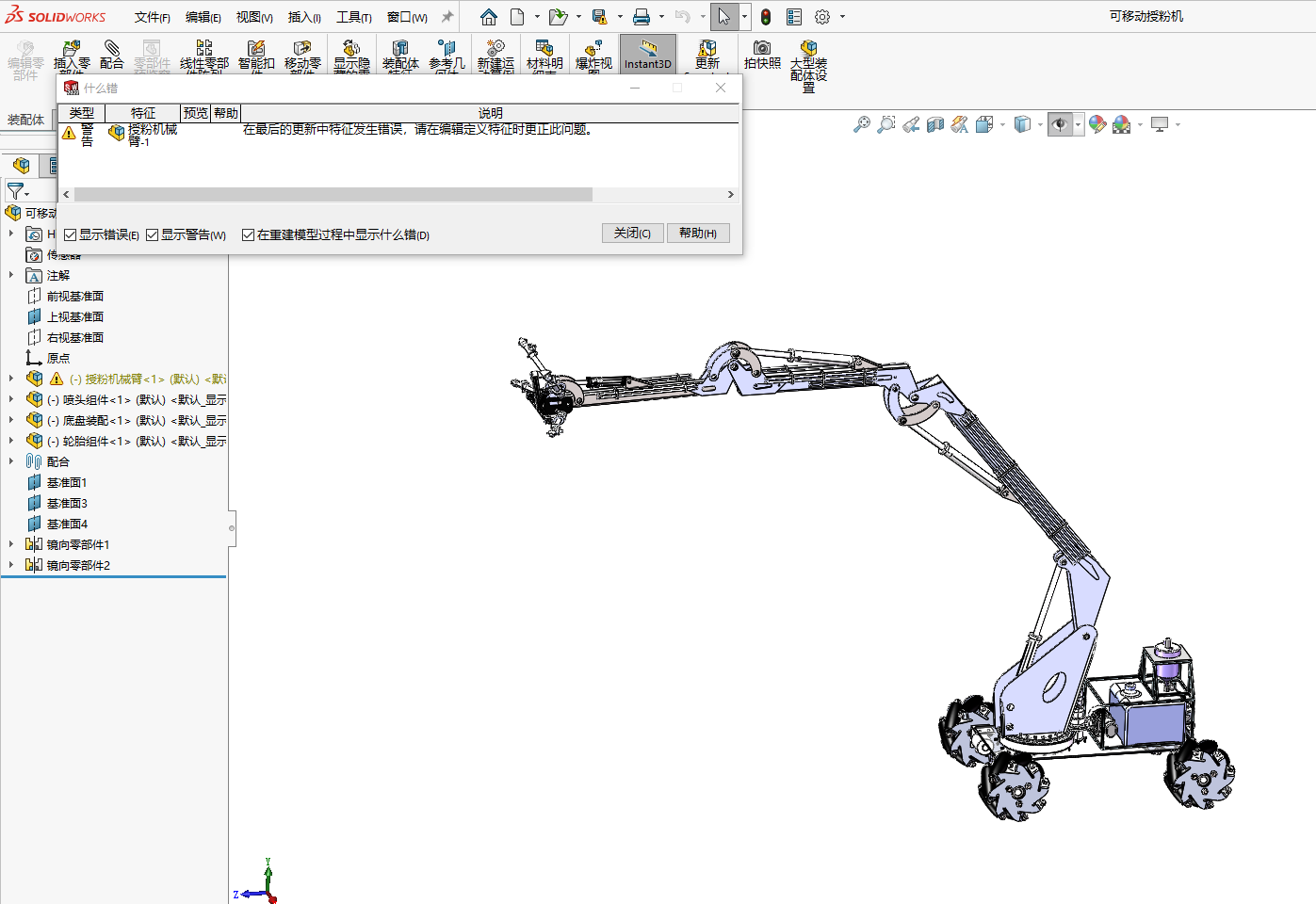The height and width of the screenshot is (904, 1316).
Task: Open the display style dropdown arrow
Action: click(x=1040, y=124)
